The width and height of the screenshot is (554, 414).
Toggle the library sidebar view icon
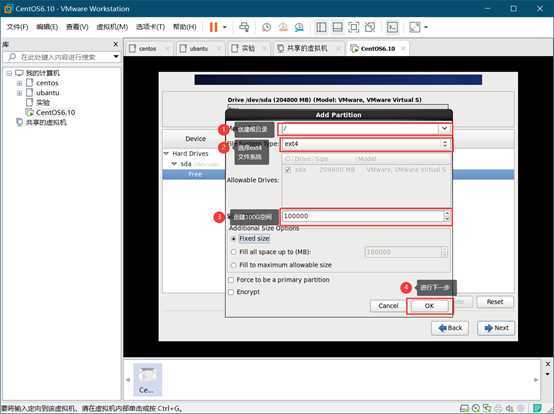(321, 27)
